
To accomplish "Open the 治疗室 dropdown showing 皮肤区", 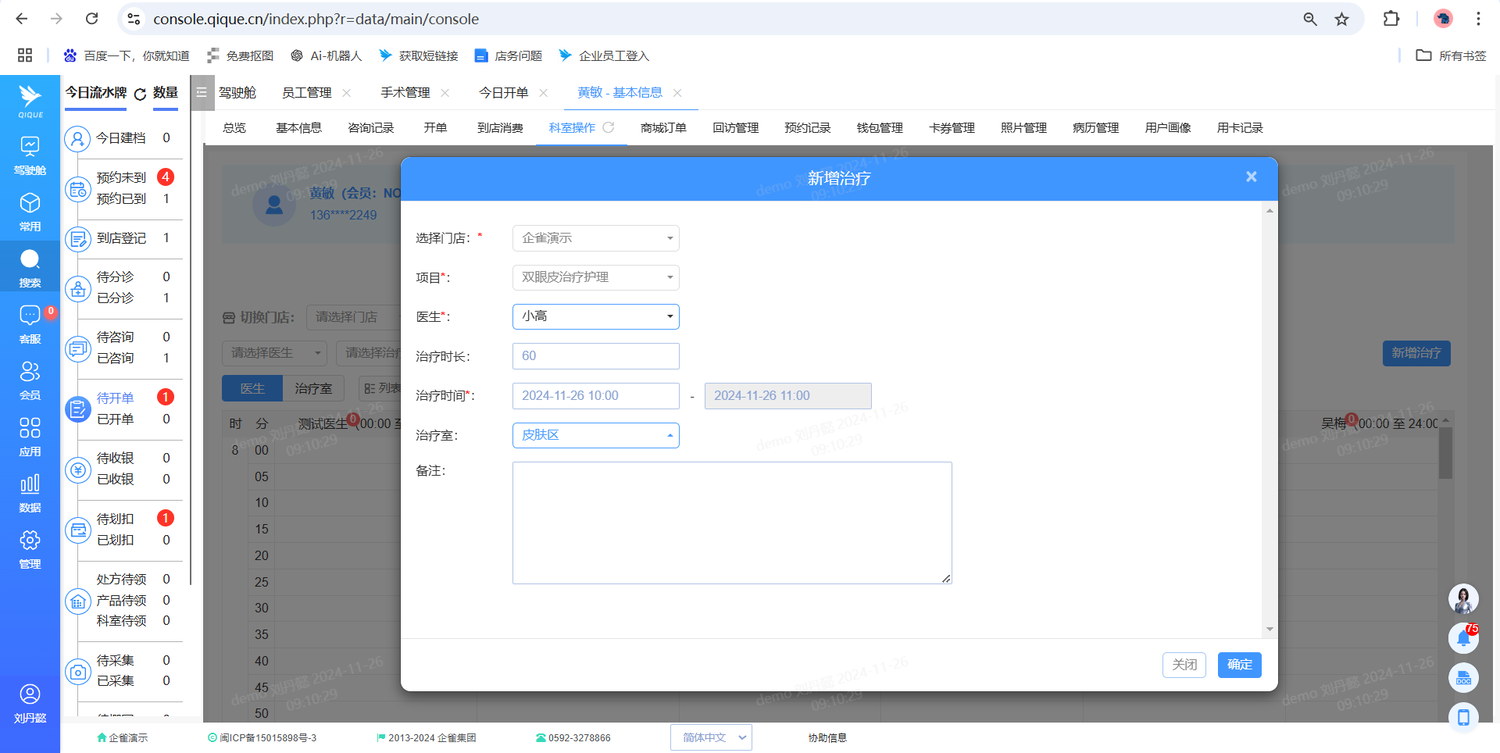I will [595, 435].
